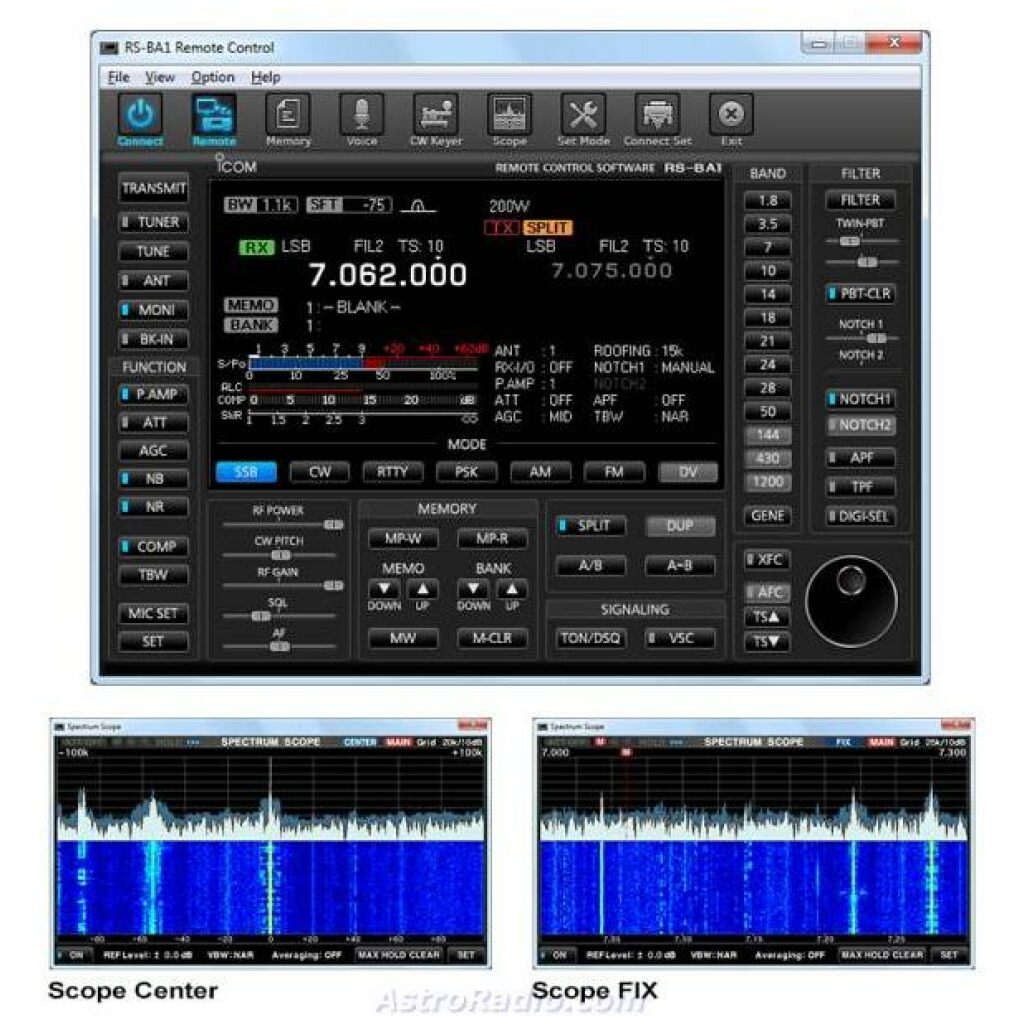Open the Memory toolbar icon
The height and width of the screenshot is (1024, 1024).
(x=288, y=115)
